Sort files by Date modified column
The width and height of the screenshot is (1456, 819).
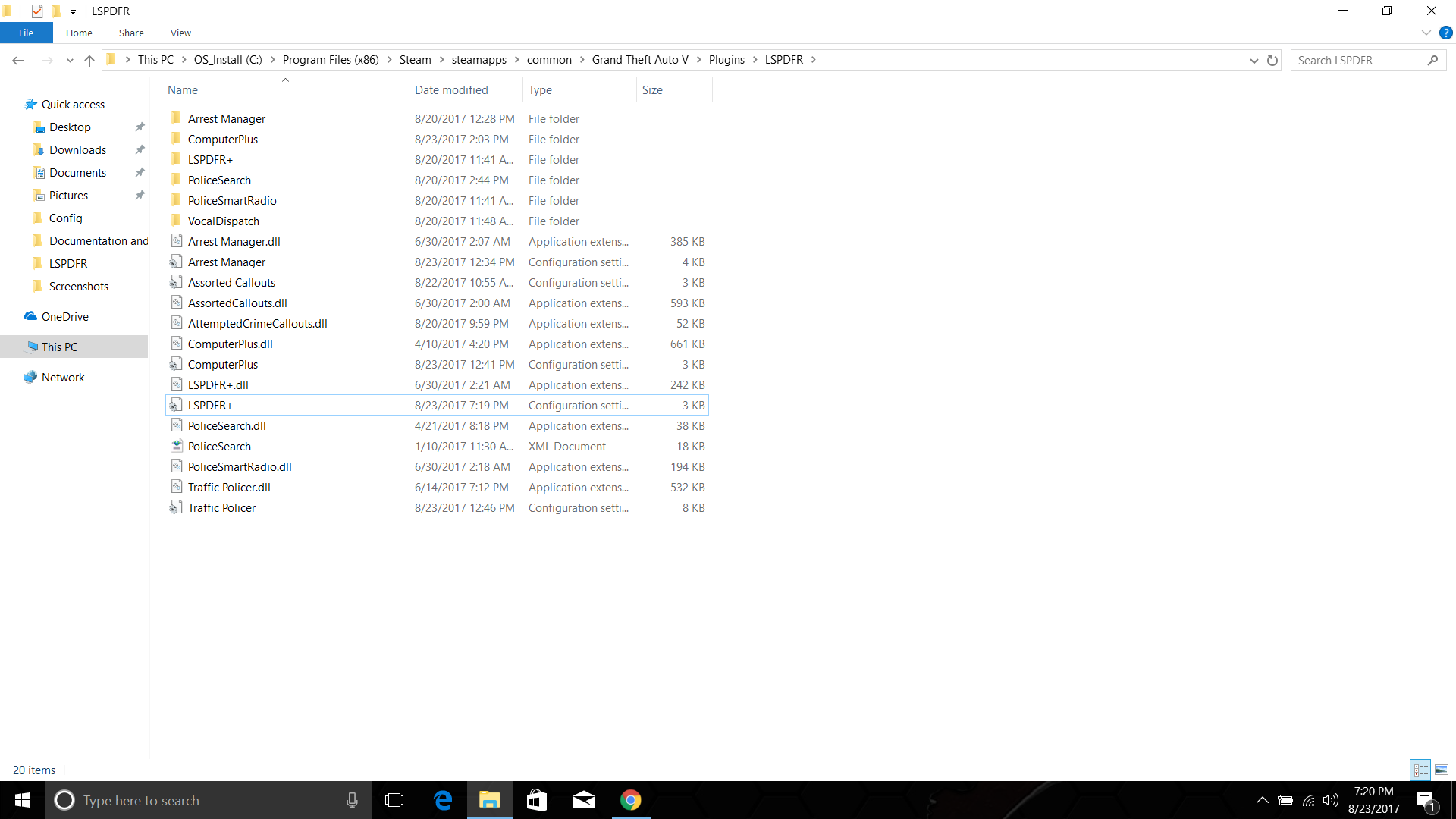(x=451, y=89)
